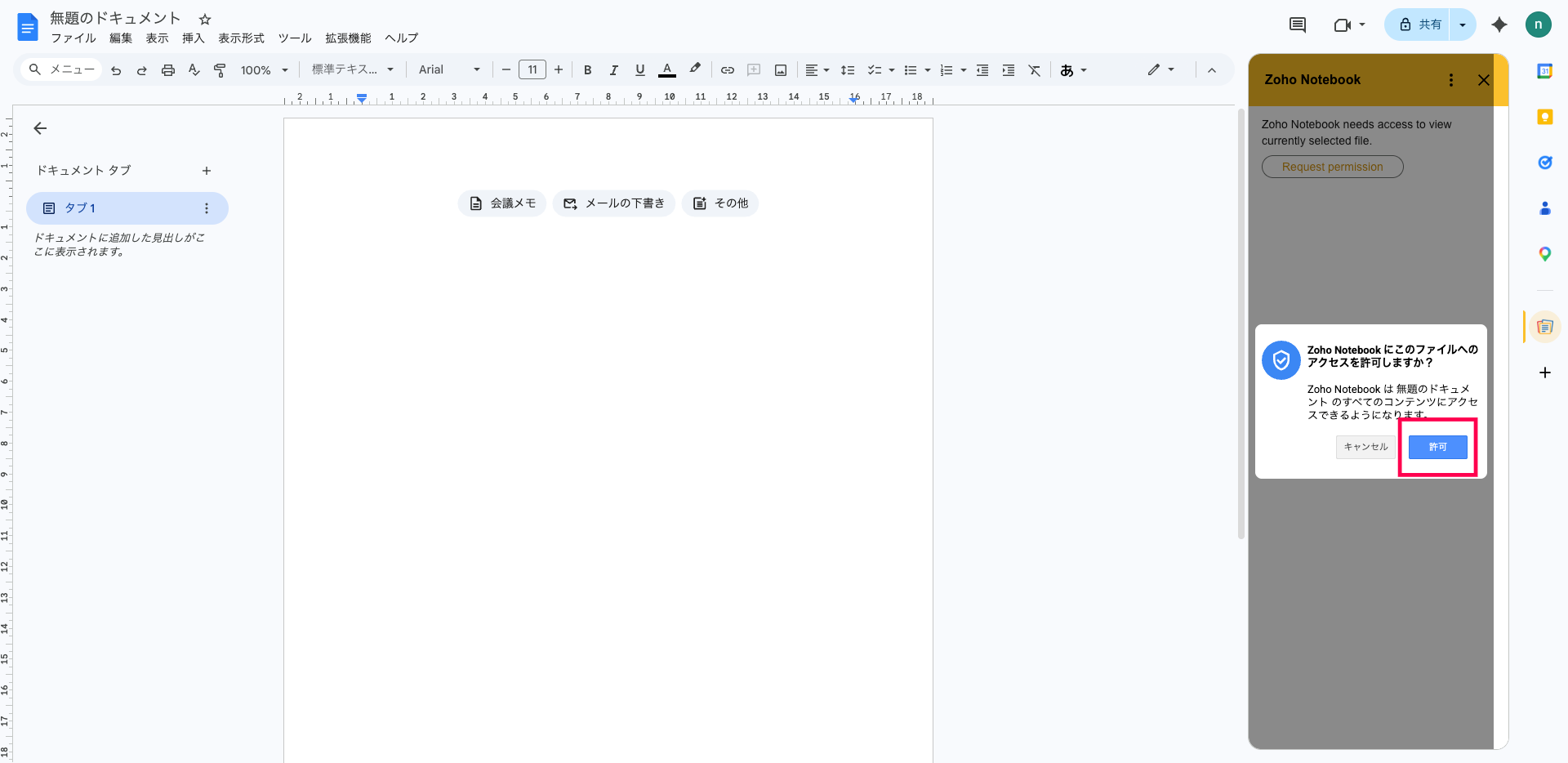Click the print icon in toolbar
This screenshot has width=1568, height=763.
coord(168,70)
